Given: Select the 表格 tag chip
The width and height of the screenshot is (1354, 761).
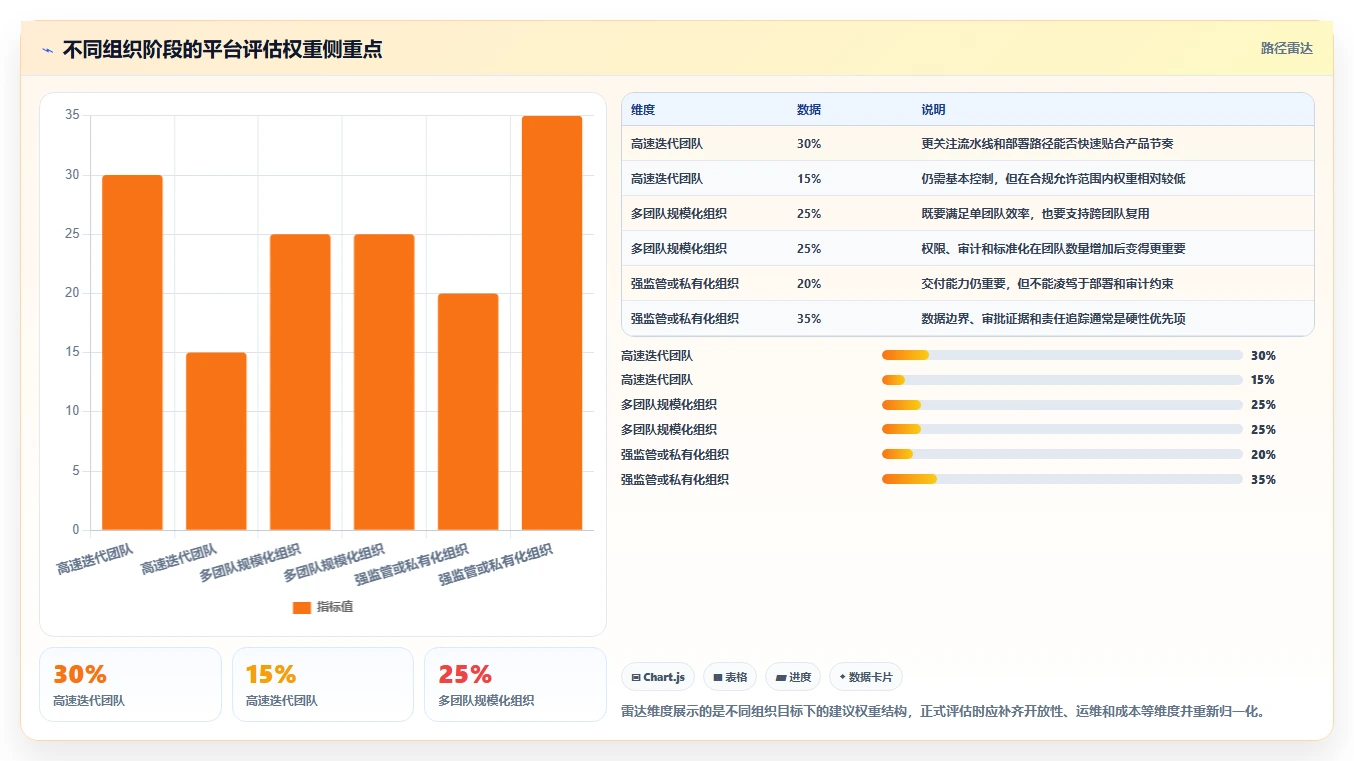Looking at the screenshot, I should point(730,677).
